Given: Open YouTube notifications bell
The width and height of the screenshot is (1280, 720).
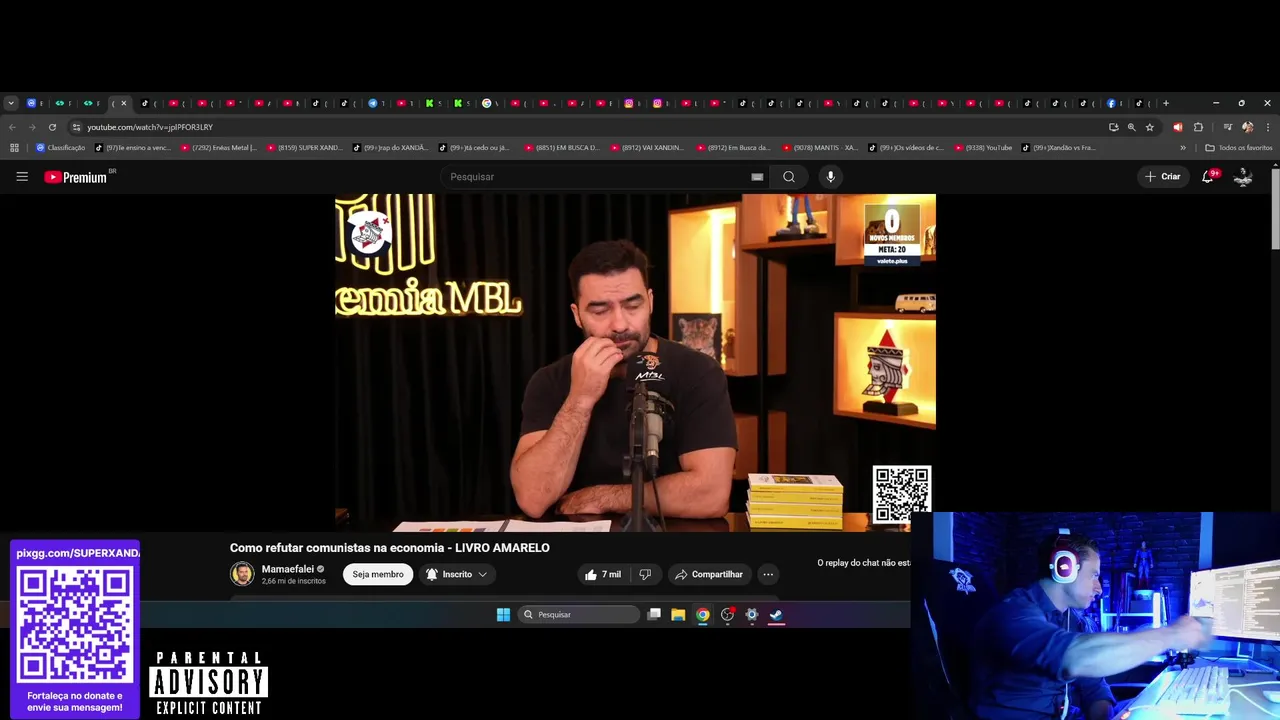Looking at the screenshot, I should coord(1208,176).
